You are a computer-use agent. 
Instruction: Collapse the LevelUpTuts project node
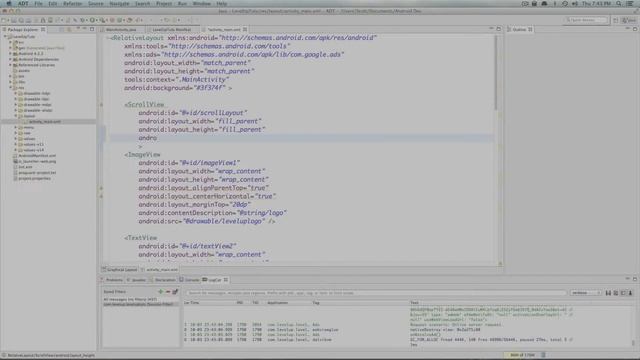point(5,37)
